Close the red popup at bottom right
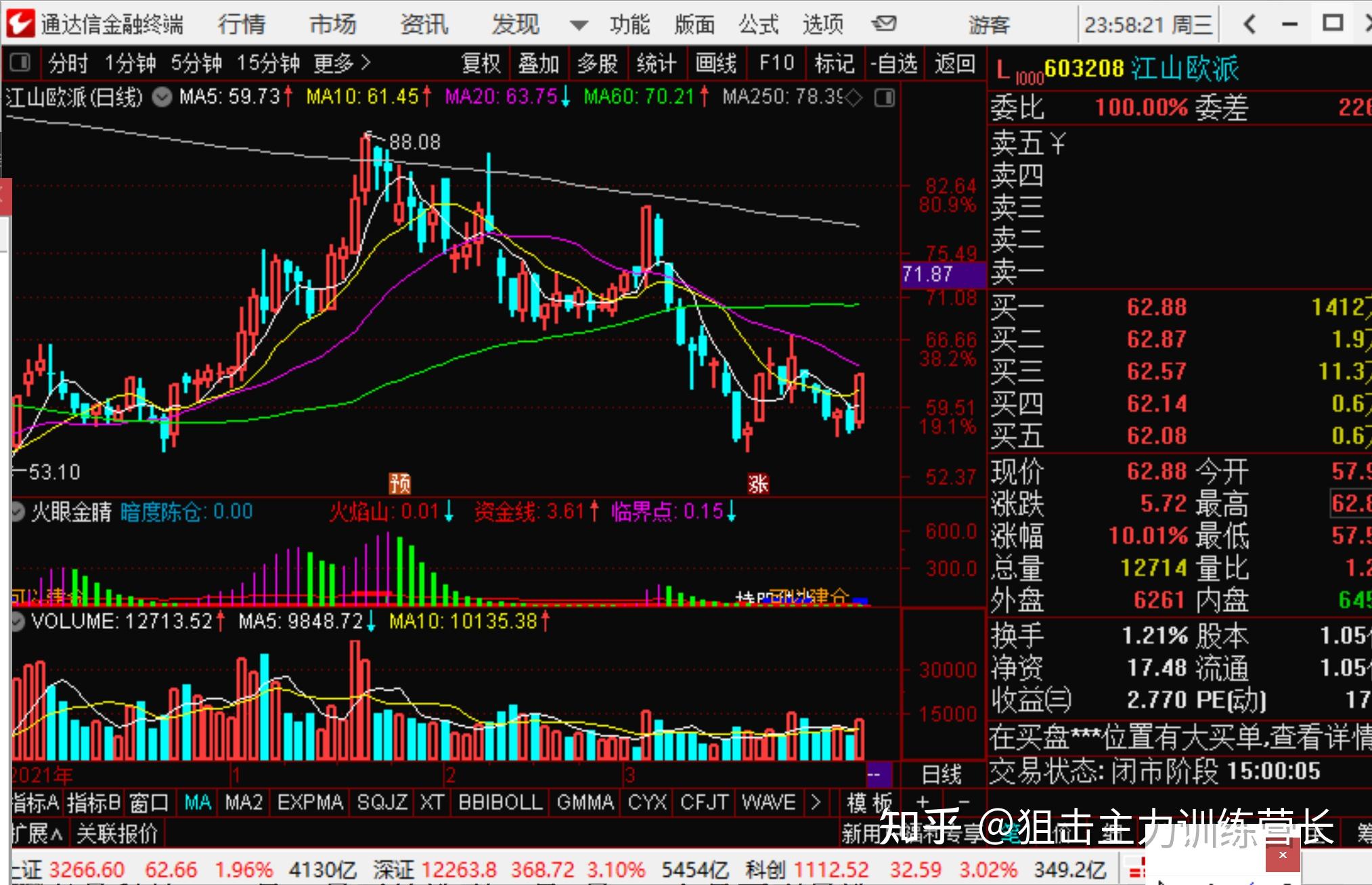The width and height of the screenshot is (1372, 885). point(1282,855)
